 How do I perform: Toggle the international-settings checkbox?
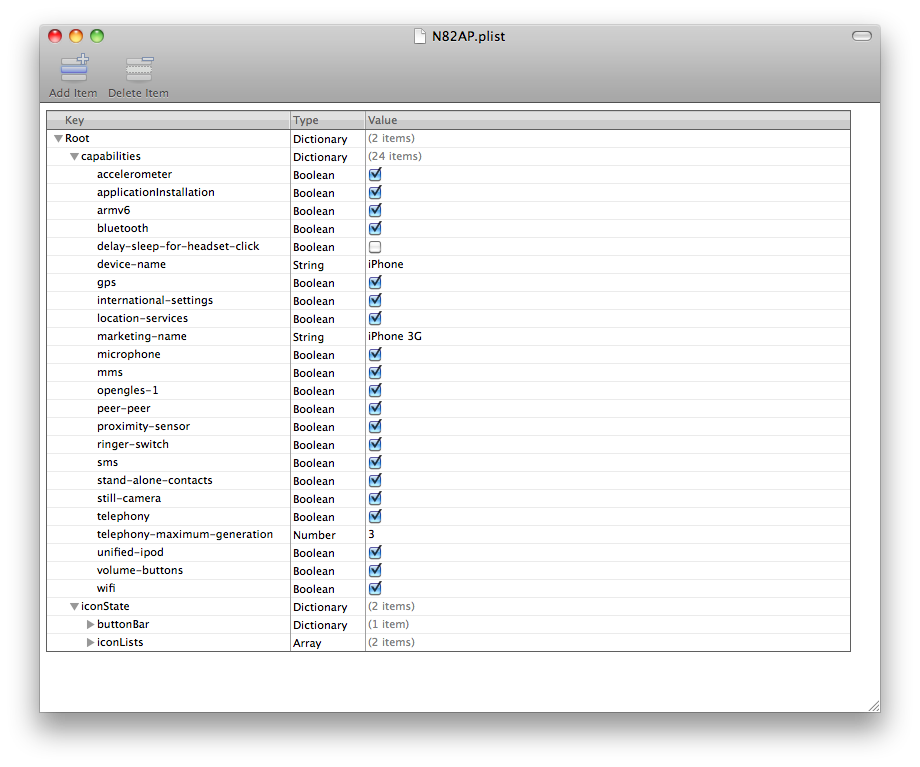pos(375,300)
